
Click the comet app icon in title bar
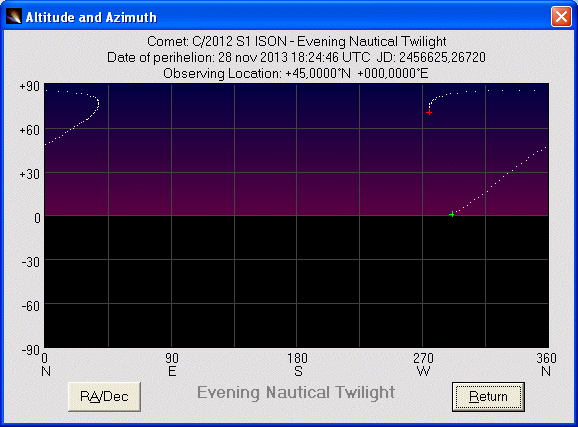tap(14, 17)
